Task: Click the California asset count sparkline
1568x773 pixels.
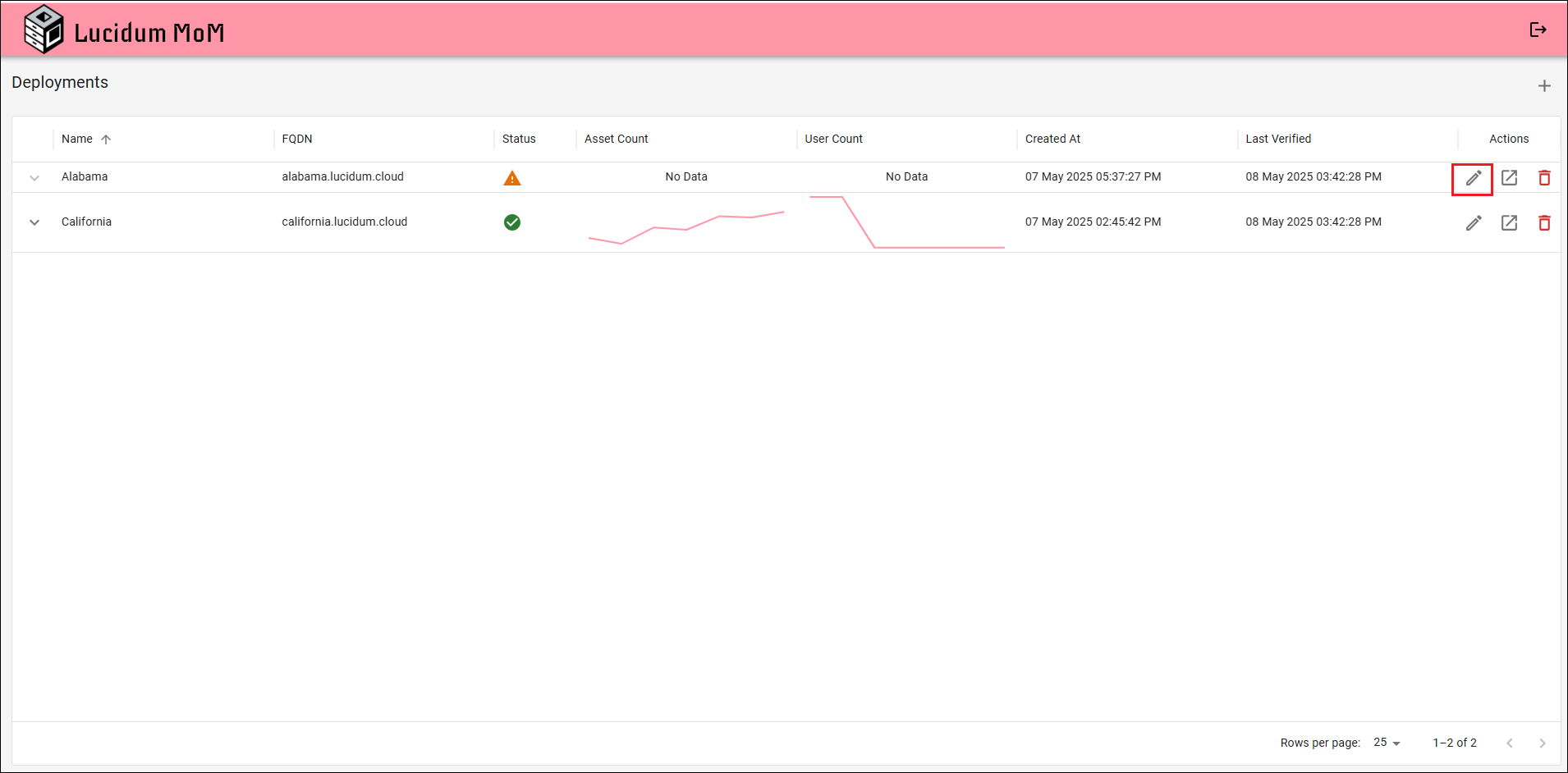Action: point(686,227)
